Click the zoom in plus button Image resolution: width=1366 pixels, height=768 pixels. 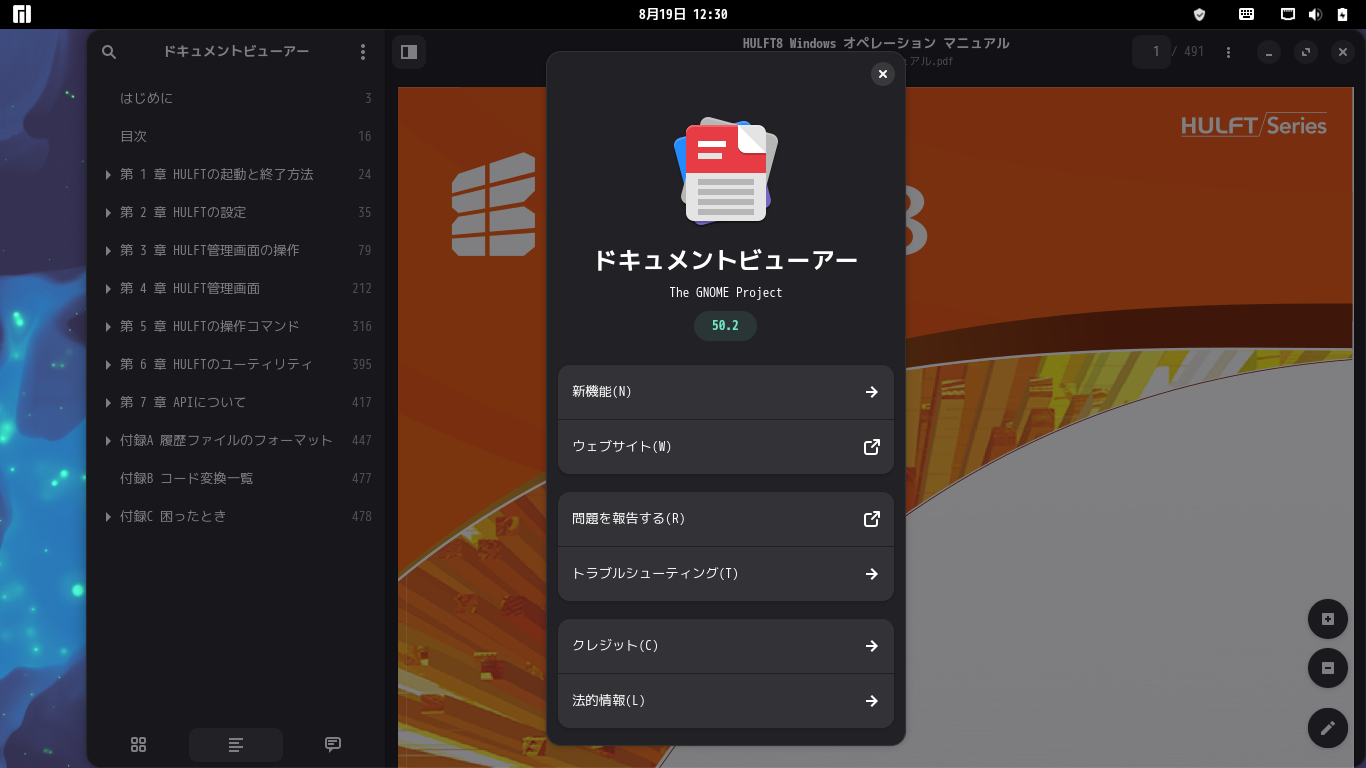(1328, 619)
